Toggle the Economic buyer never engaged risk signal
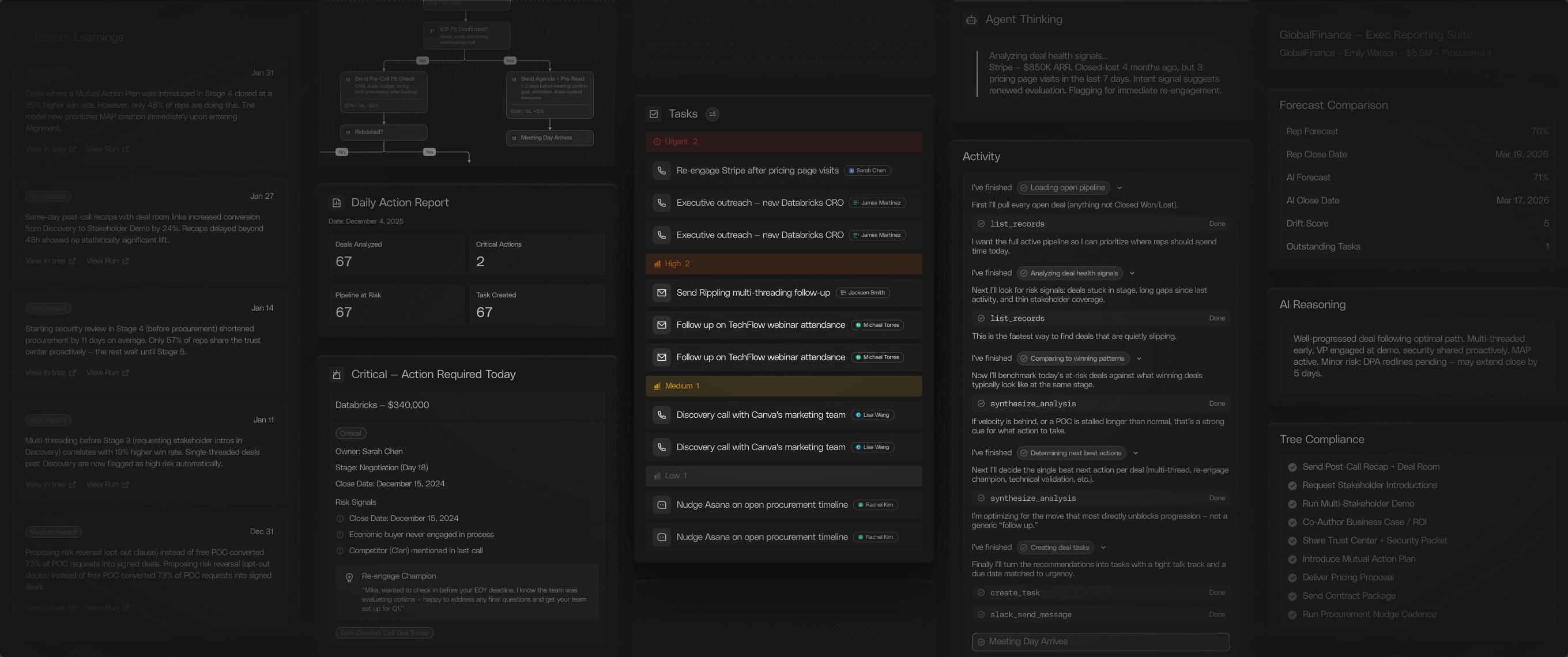This screenshot has width=1568, height=657. (340, 535)
